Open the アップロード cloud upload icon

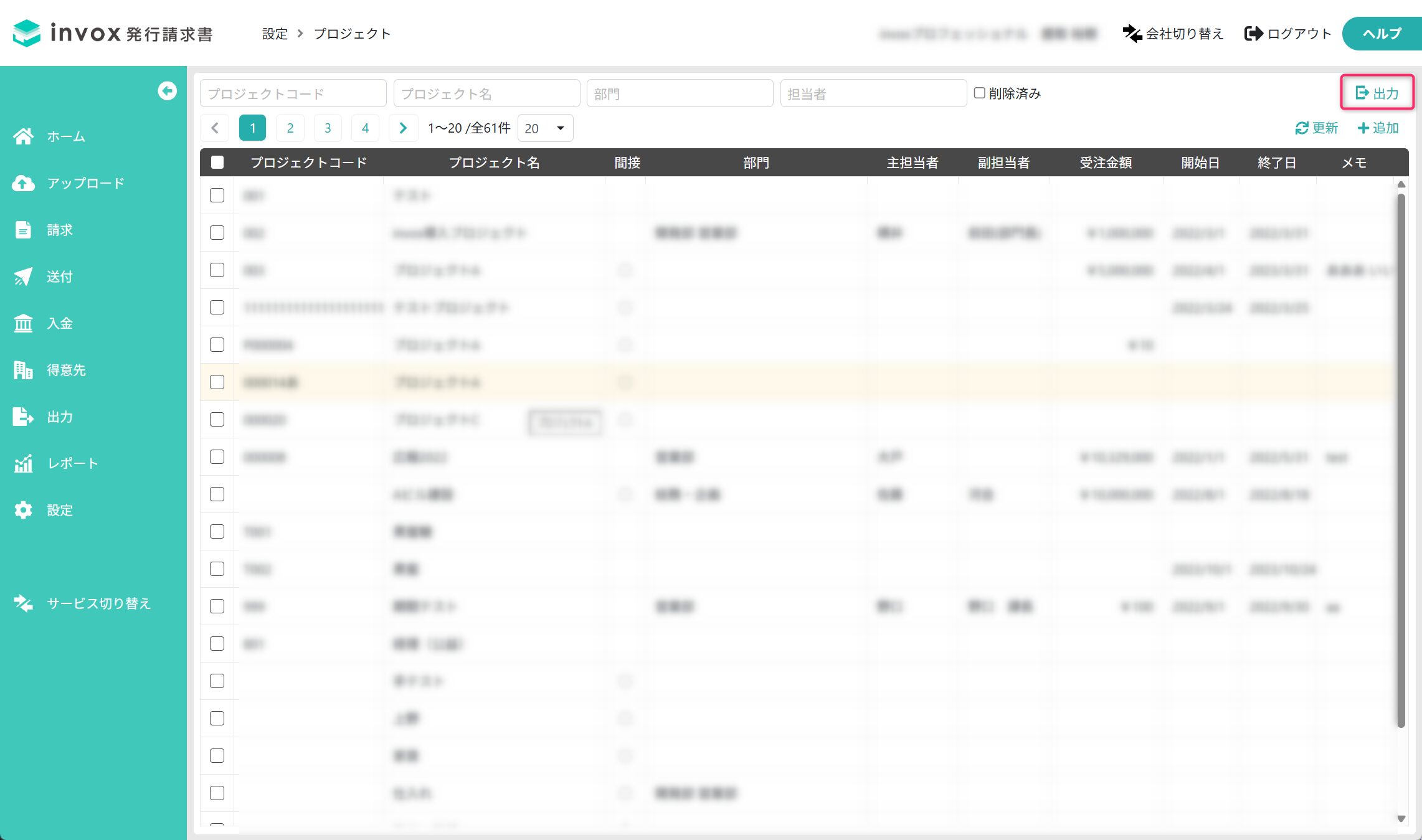(24, 183)
